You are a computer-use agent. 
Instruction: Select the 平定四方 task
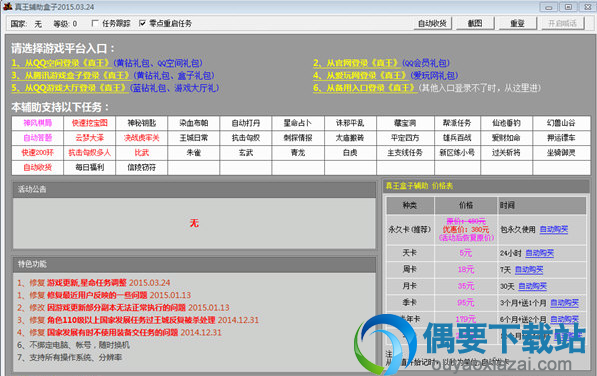pyautogui.click(x=405, y=138)
